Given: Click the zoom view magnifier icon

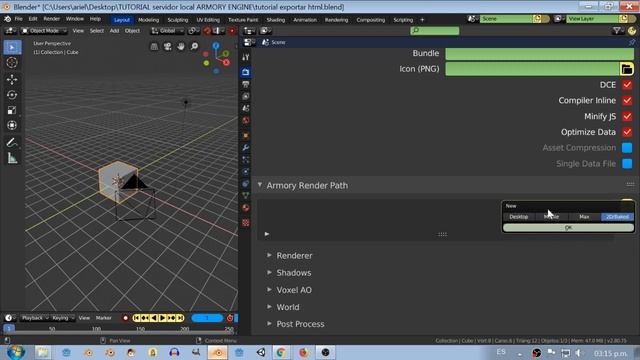Looking at the screenshot, I should click(194, 47).
